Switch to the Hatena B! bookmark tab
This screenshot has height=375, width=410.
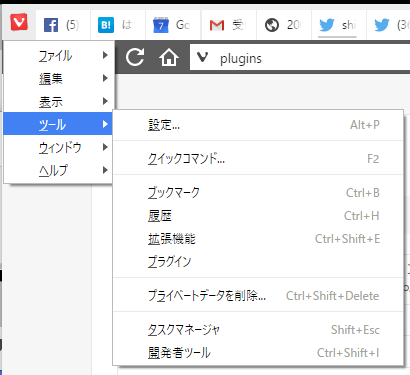click(118, 25)
